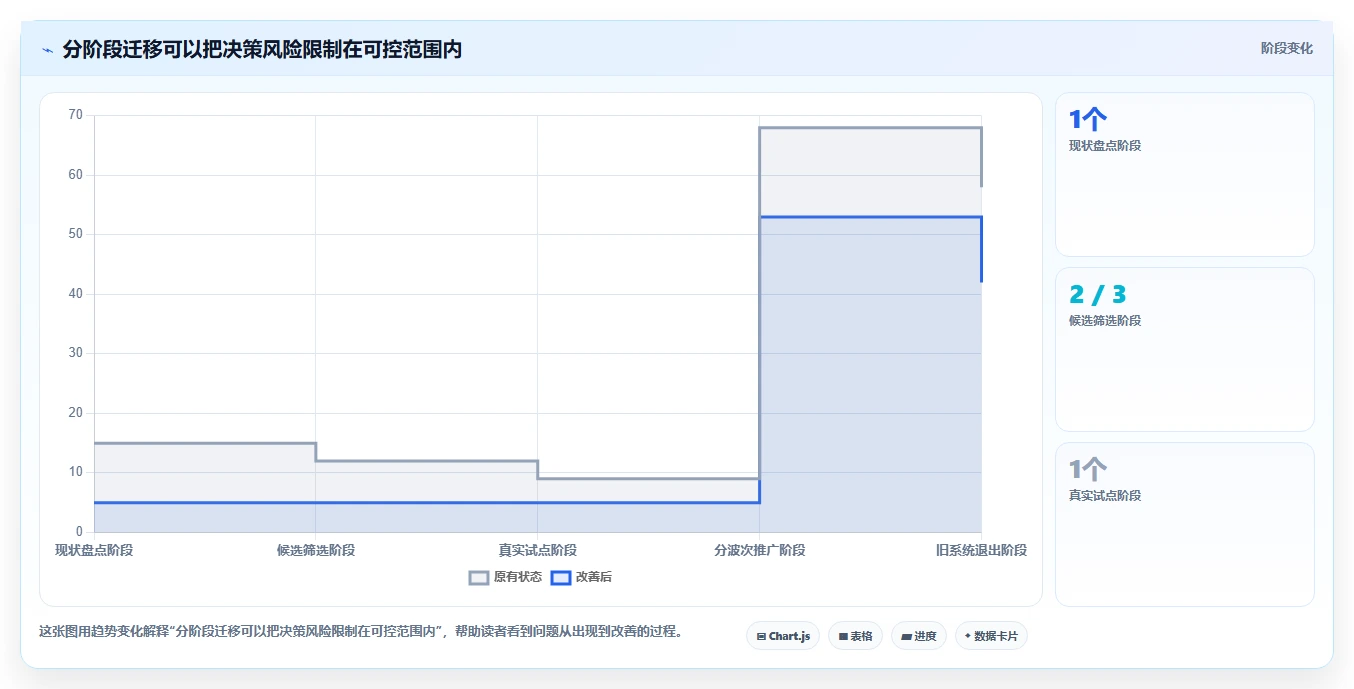Screen dimensions: 1354x689
Task: Click the blue 改善后 legend swatch
Action: point(561,577)
